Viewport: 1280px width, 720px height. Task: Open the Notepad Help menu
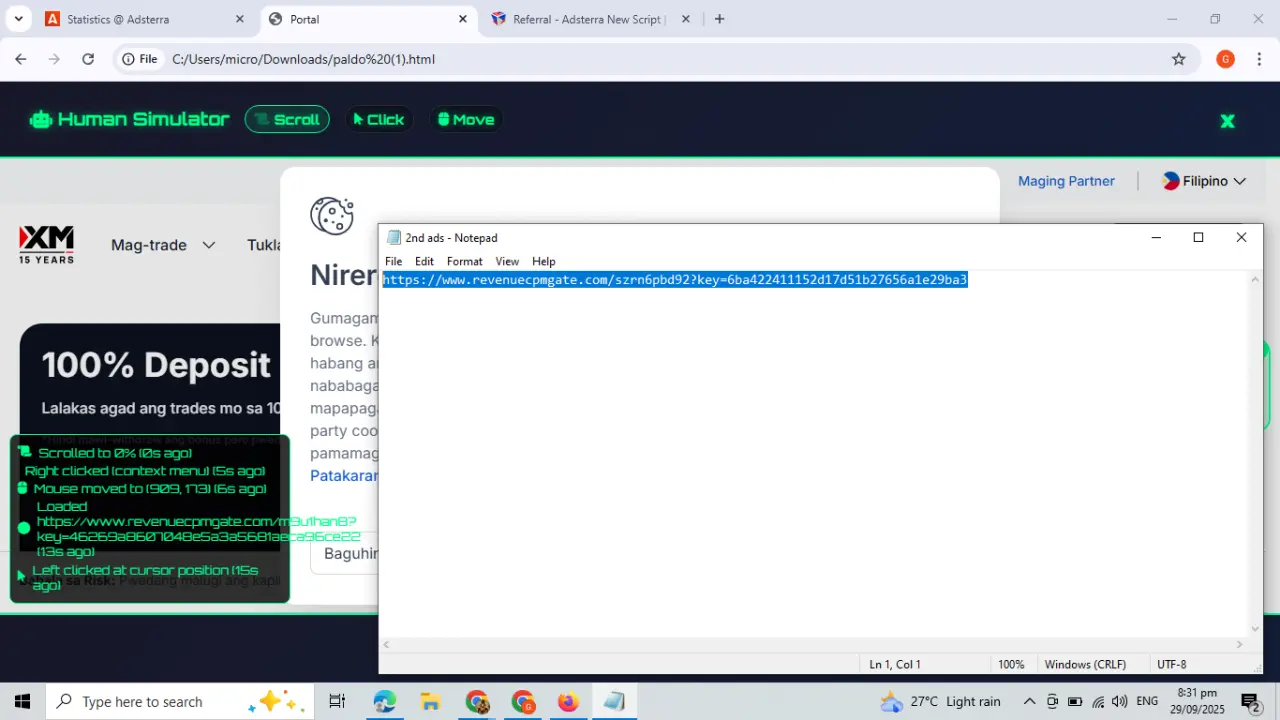click(x=544, y=261)
